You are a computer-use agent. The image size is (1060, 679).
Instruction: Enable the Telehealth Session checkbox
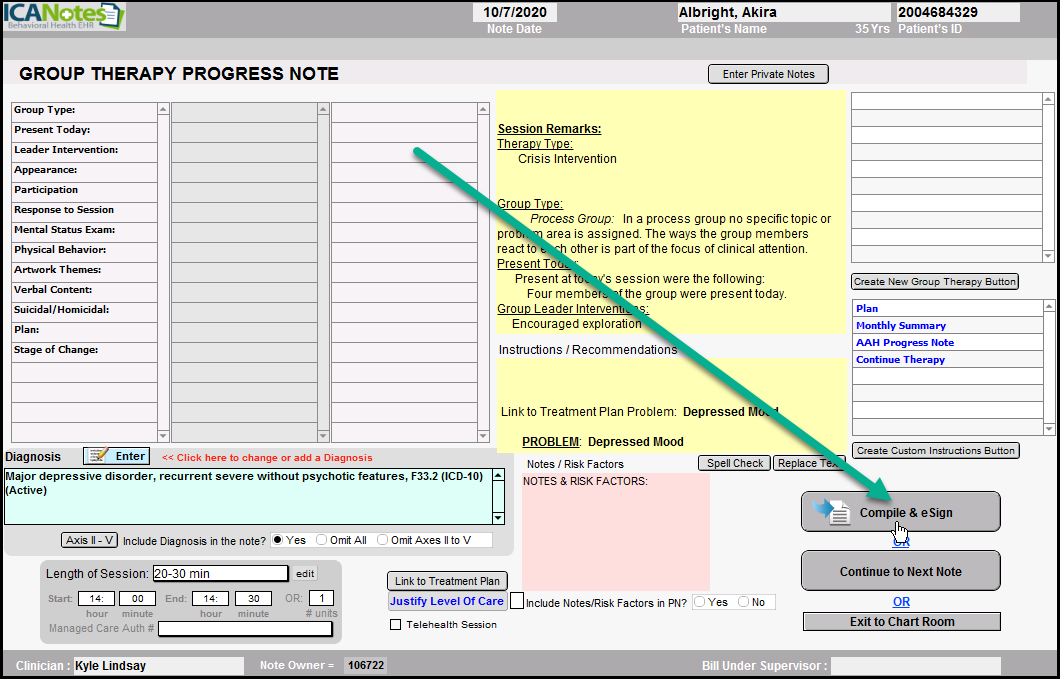click(x=395, y=625)
